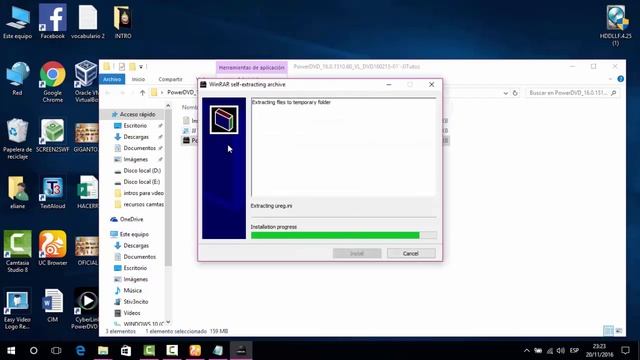The image size is (640, 360).
Task: Open the eliane user folder icon
Action: [17, 192]
